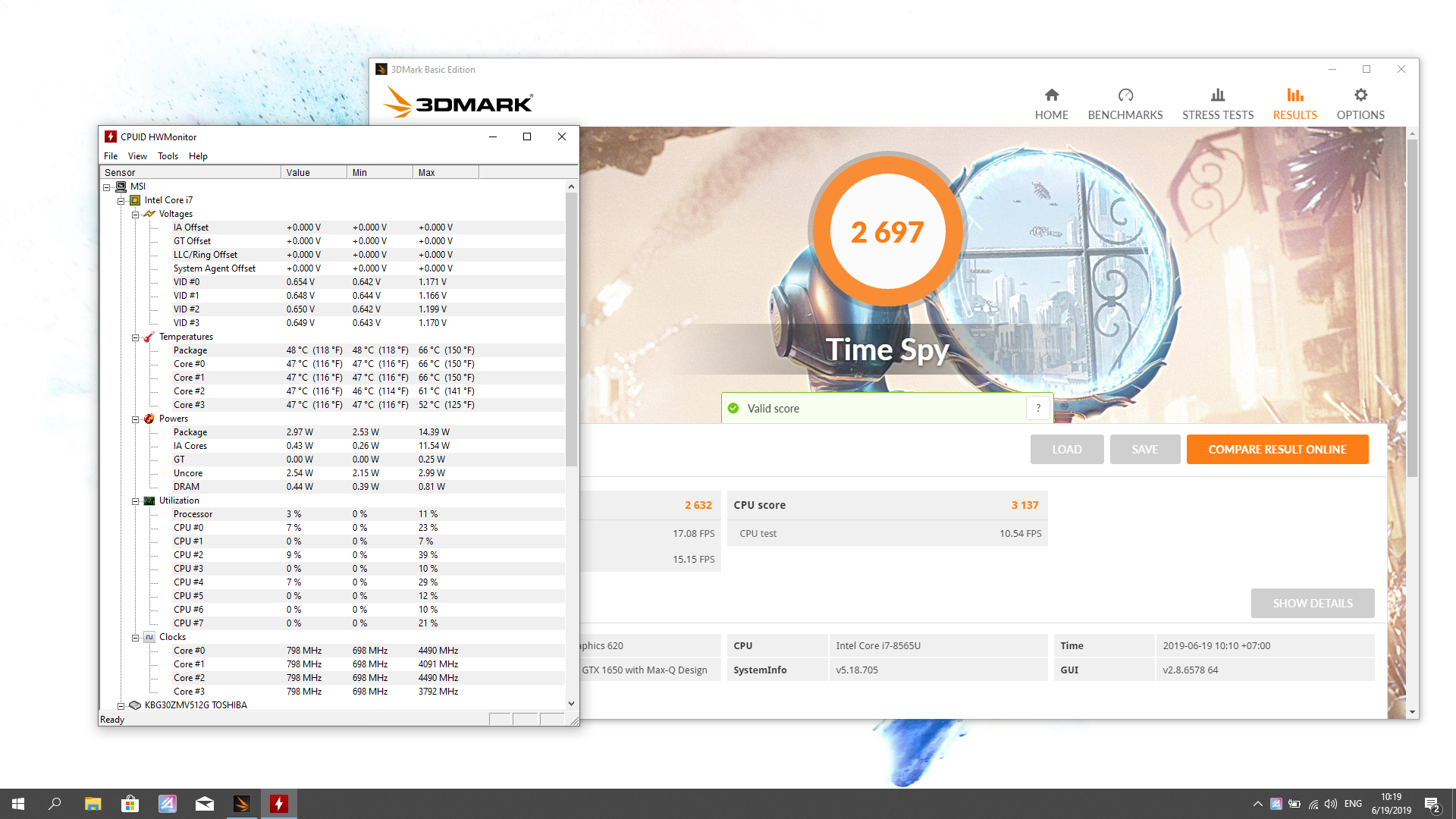This screenshot has width=1456, height=819.
Task: Open 3DMark Options gear tab
Action: click(1360, 104)
